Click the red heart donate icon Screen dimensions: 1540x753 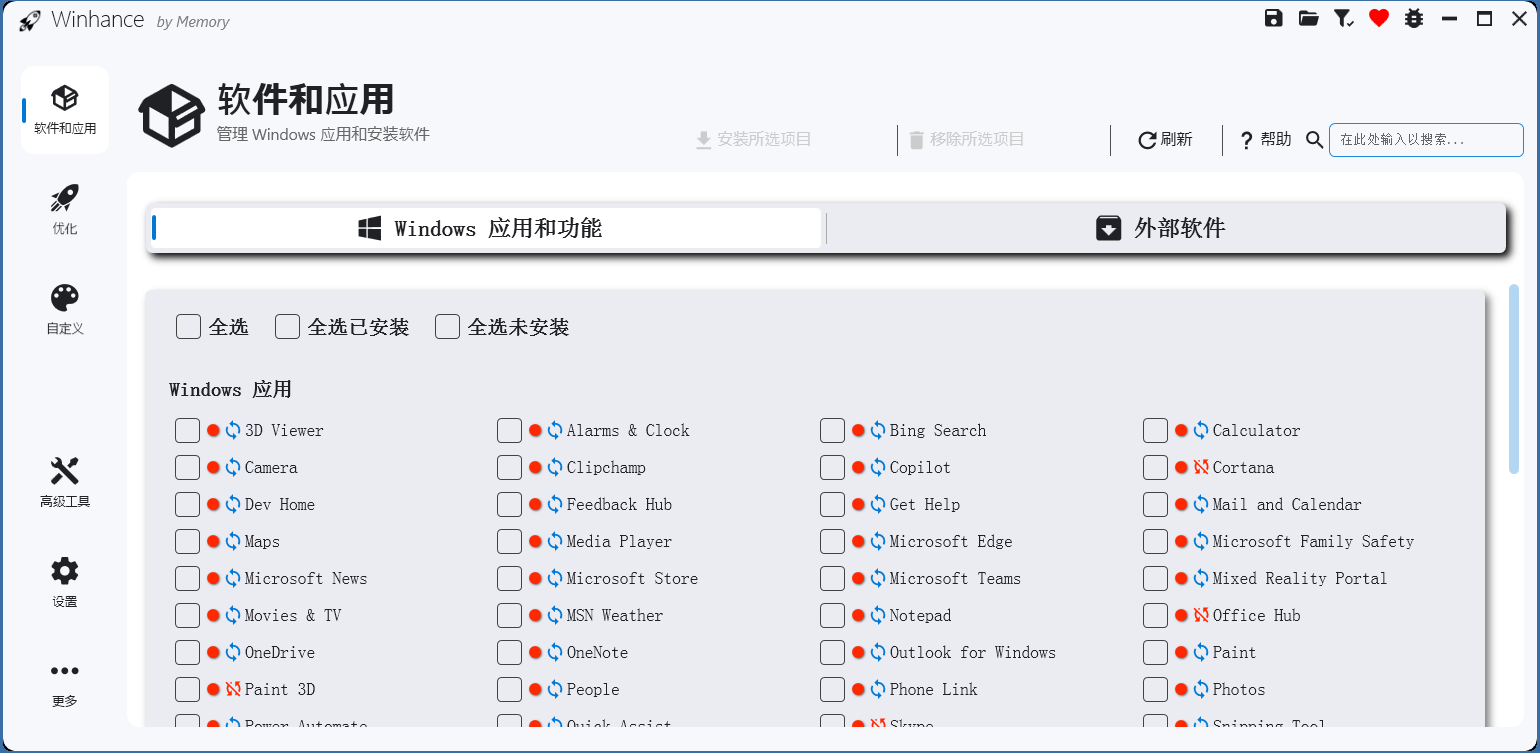click(1379, 18)
